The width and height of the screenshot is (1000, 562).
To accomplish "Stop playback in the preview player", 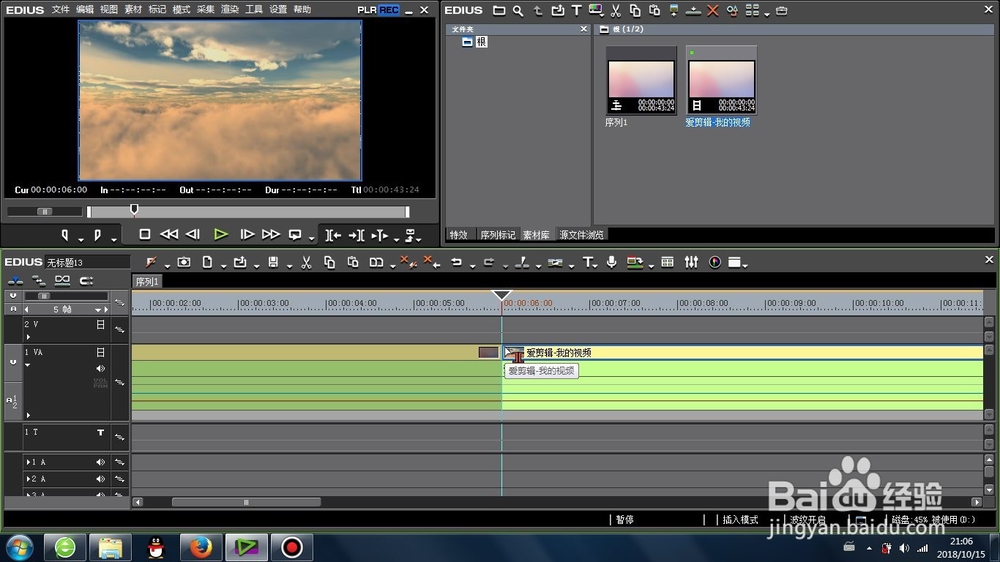I will [x=145, y=235].
